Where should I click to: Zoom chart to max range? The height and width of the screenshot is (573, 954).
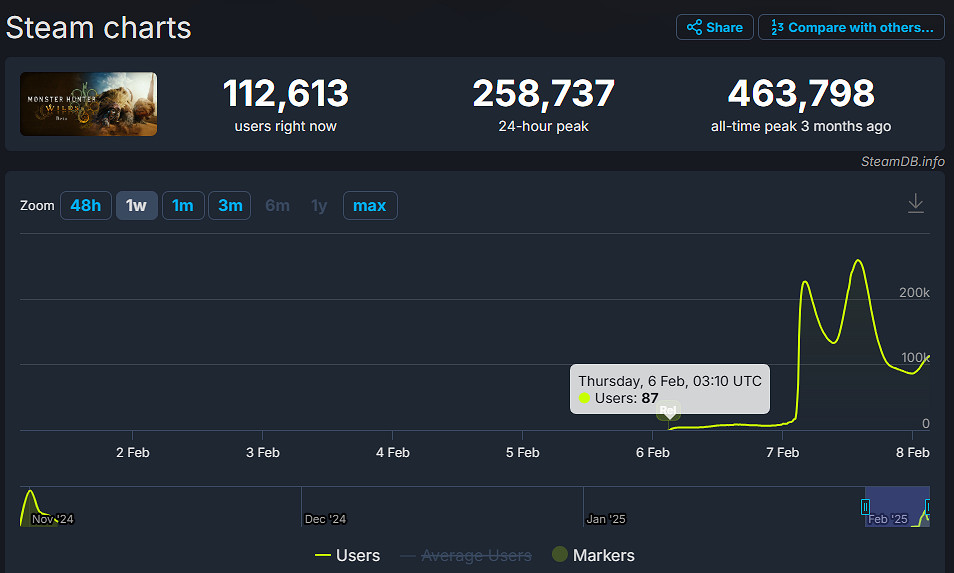[x=370, y=206]
